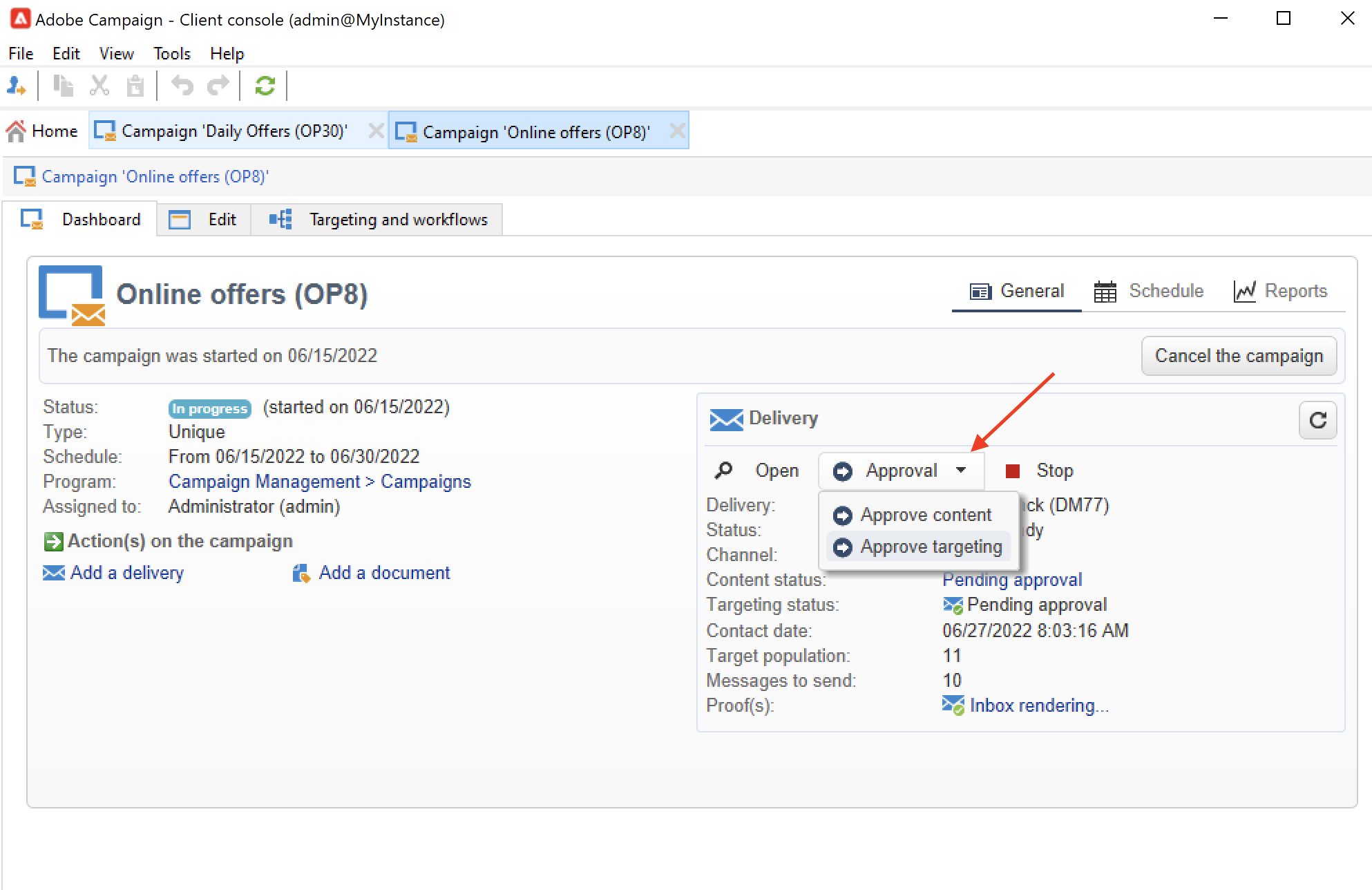Click the redo arrow in toolbar

coord(218,86)
